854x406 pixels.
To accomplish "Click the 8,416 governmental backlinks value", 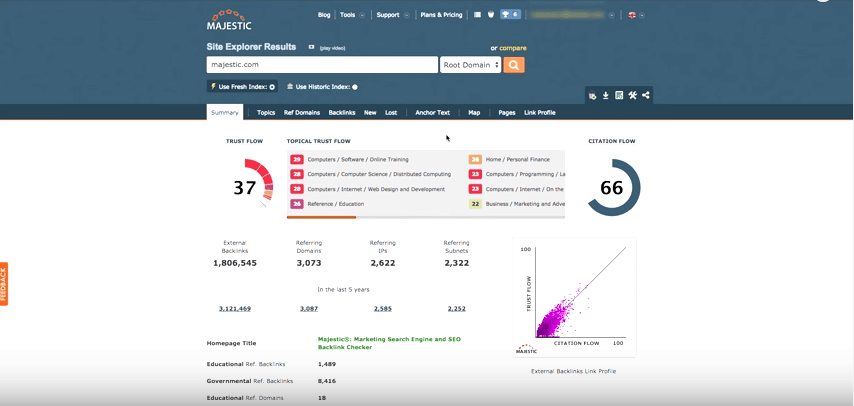I will point(327,381).
